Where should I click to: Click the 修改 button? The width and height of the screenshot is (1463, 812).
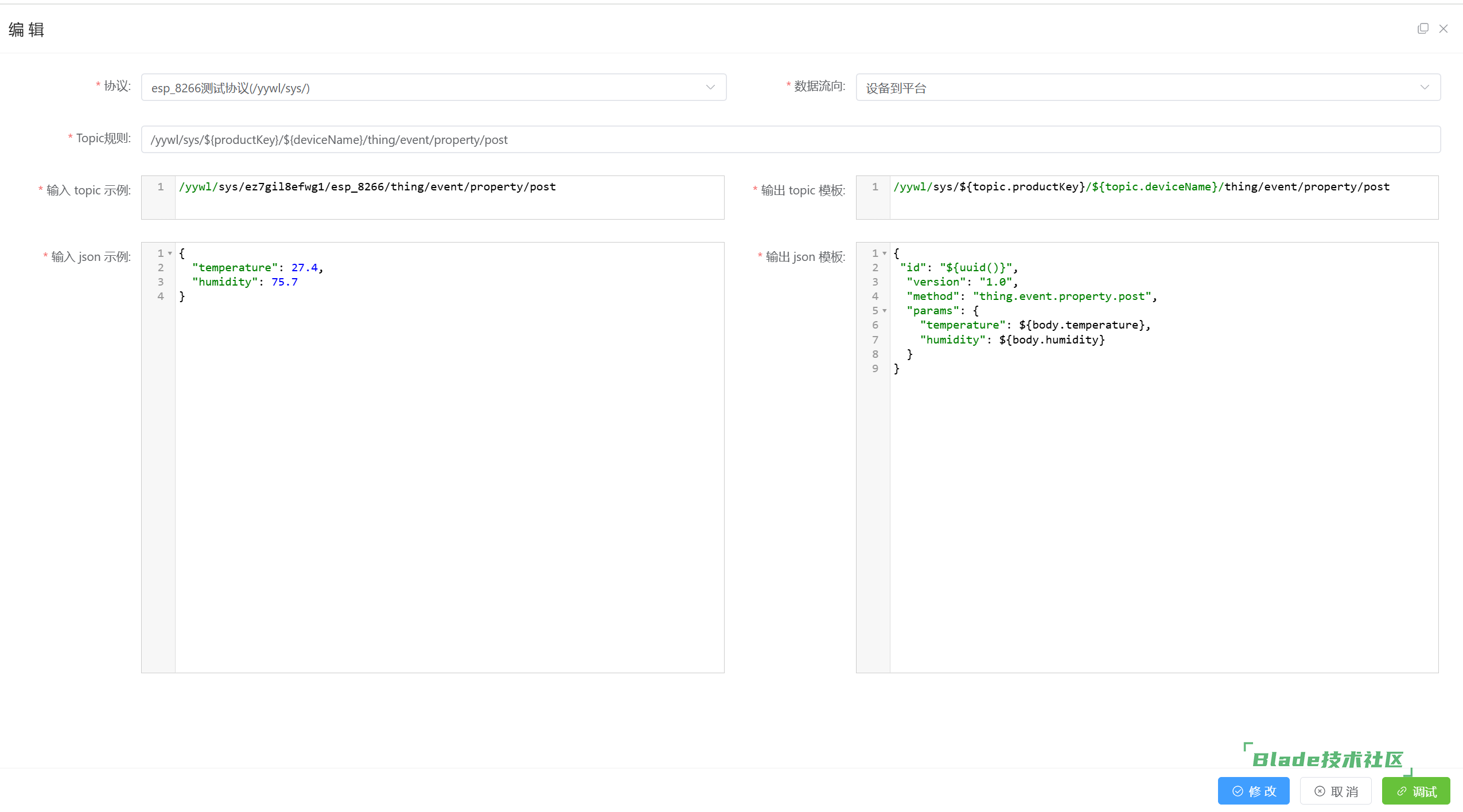click(1254, 791)
